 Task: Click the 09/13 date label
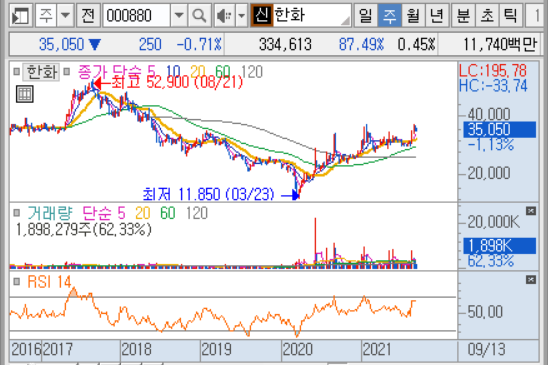coord(486,349)
